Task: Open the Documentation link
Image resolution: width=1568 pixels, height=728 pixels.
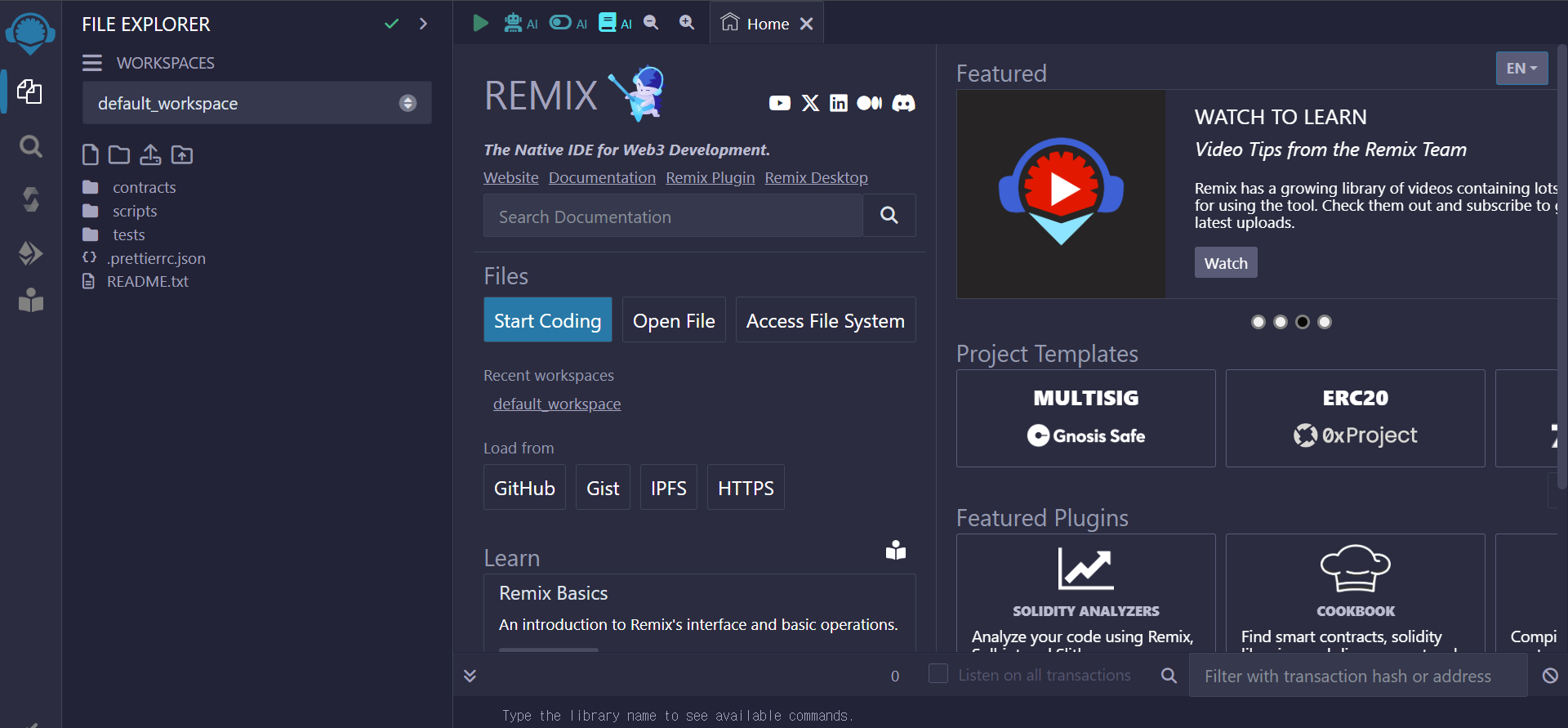Action: coord(602,177)
